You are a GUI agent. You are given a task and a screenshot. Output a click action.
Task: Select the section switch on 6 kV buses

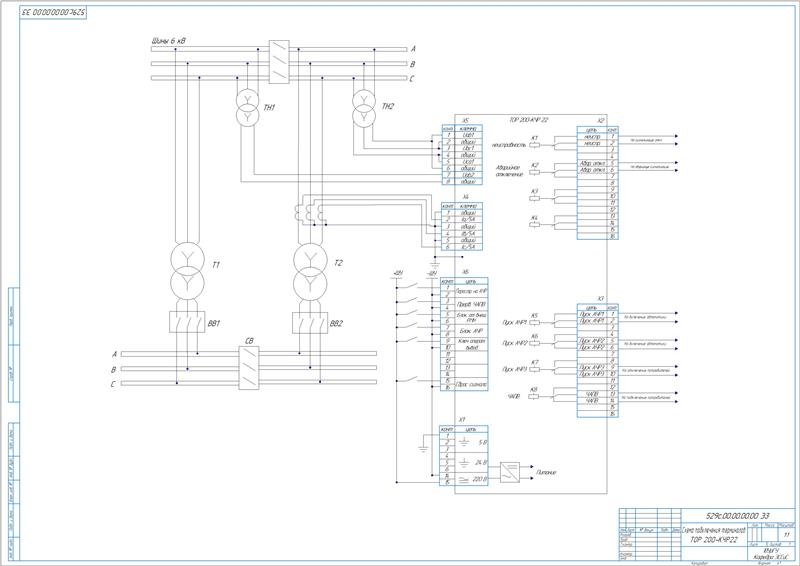tap(279, 62)
